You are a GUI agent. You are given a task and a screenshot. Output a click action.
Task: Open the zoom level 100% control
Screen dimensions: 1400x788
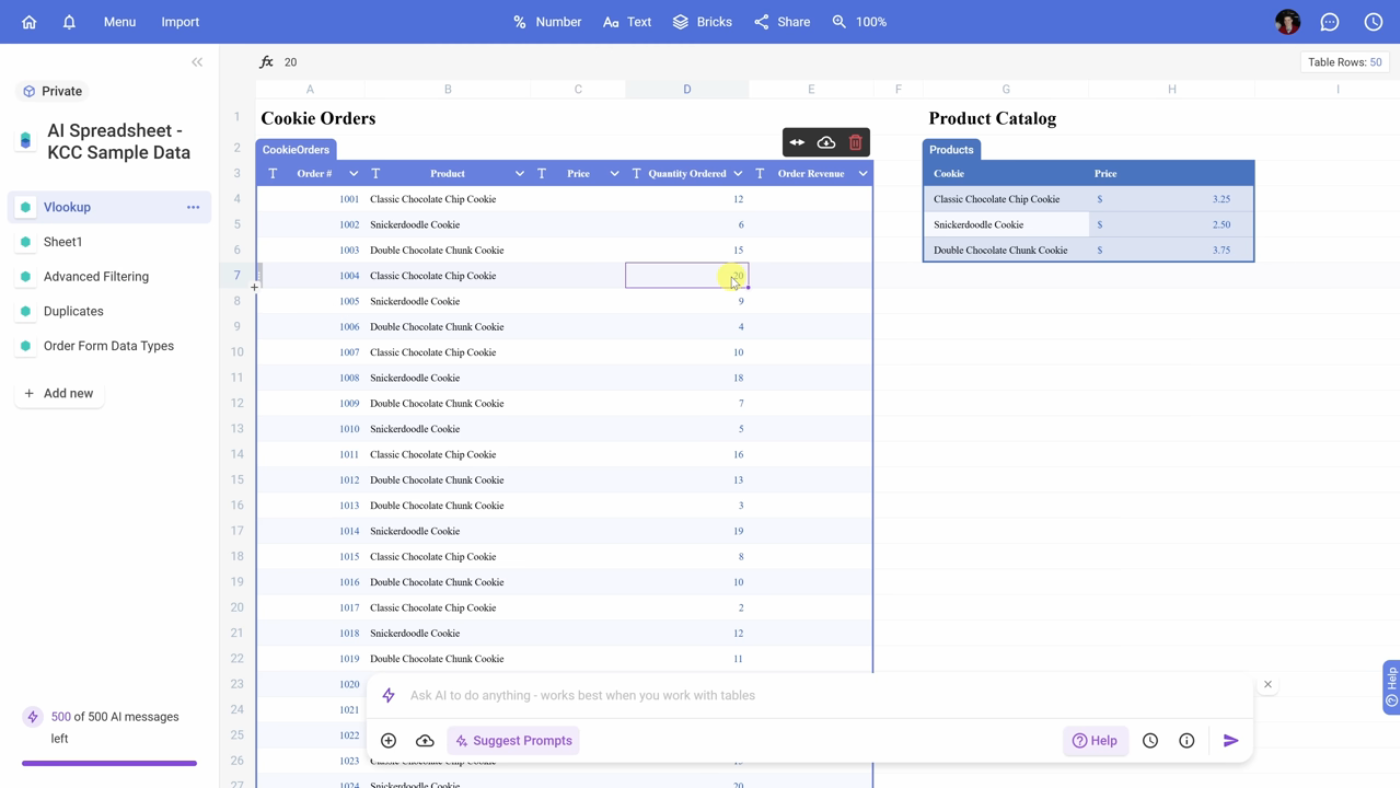(x=859, y=22)
